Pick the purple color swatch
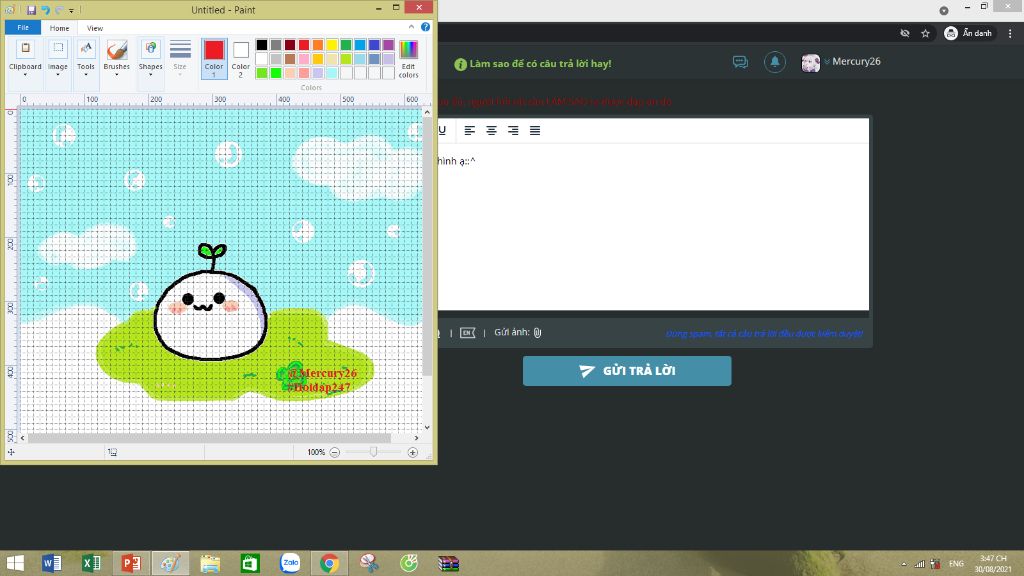1024x576 pixels. point(389,45)
